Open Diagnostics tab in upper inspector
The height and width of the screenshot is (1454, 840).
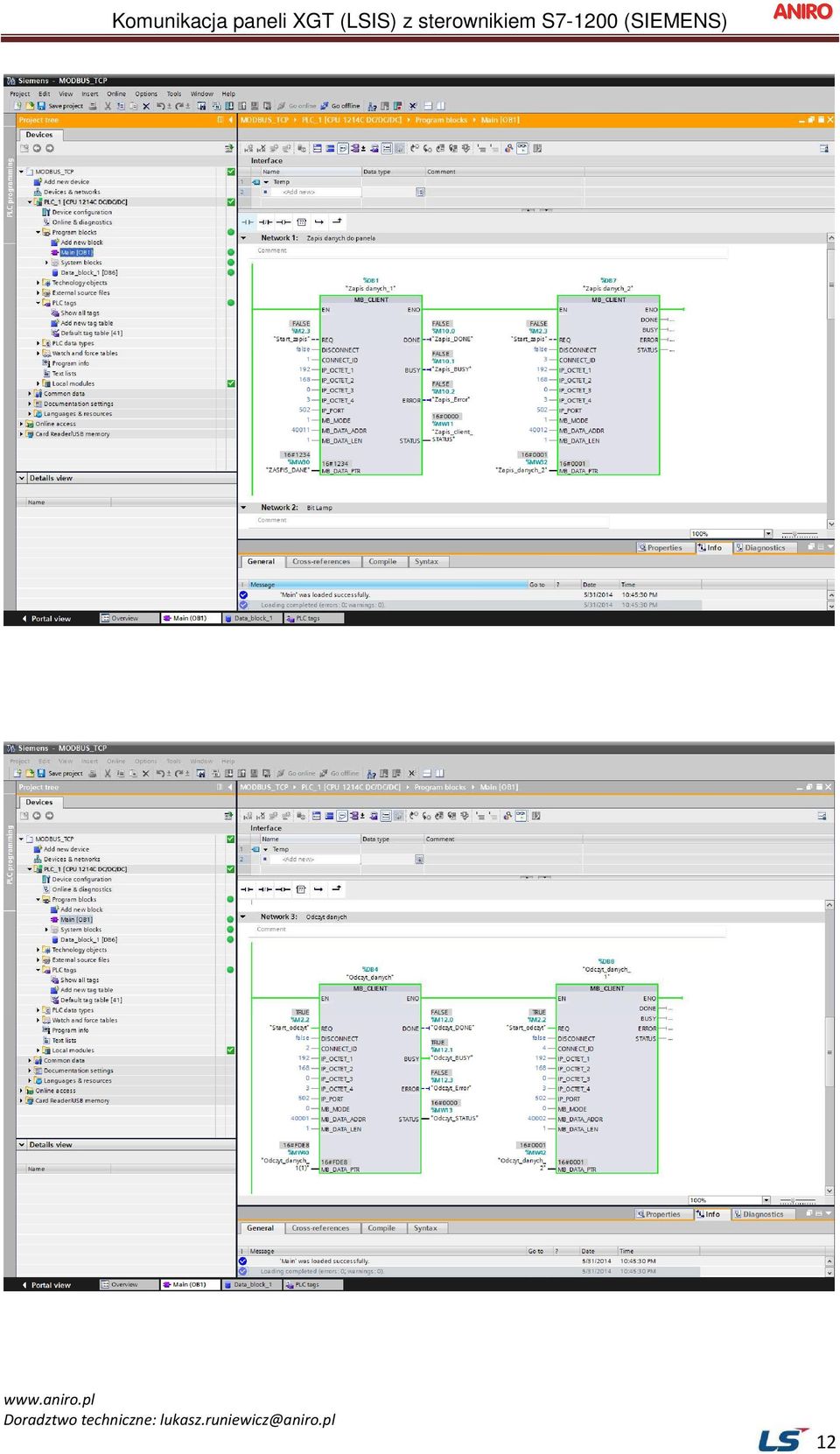point(765,548)
